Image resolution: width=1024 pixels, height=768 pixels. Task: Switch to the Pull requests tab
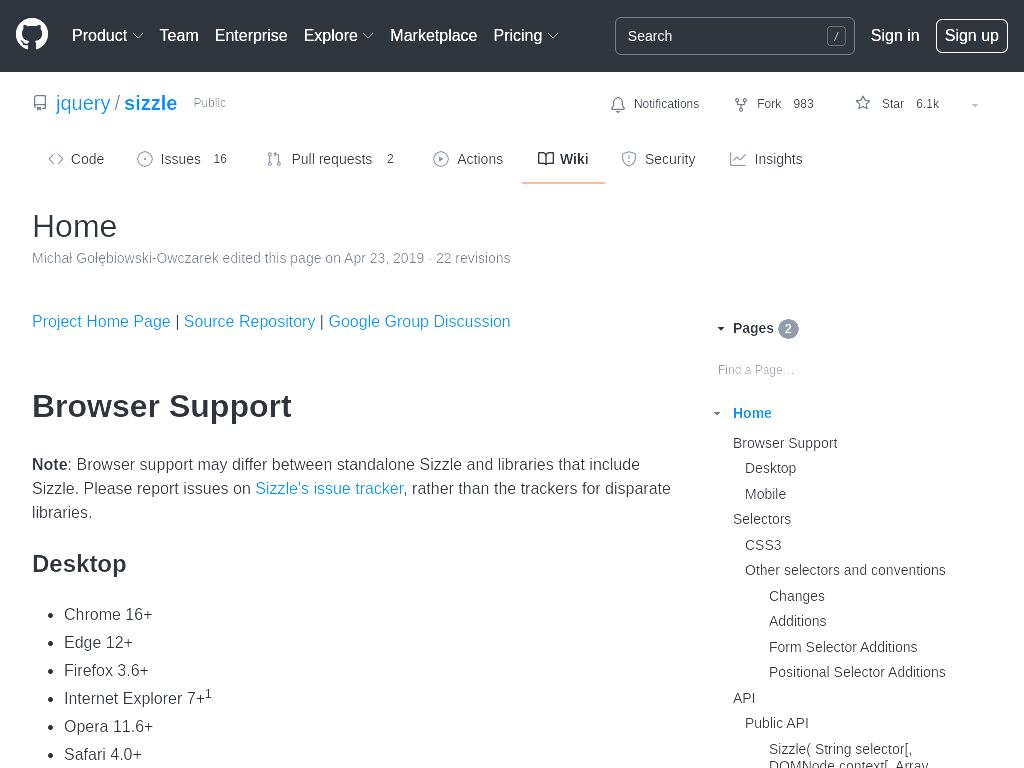coord(330,159)
